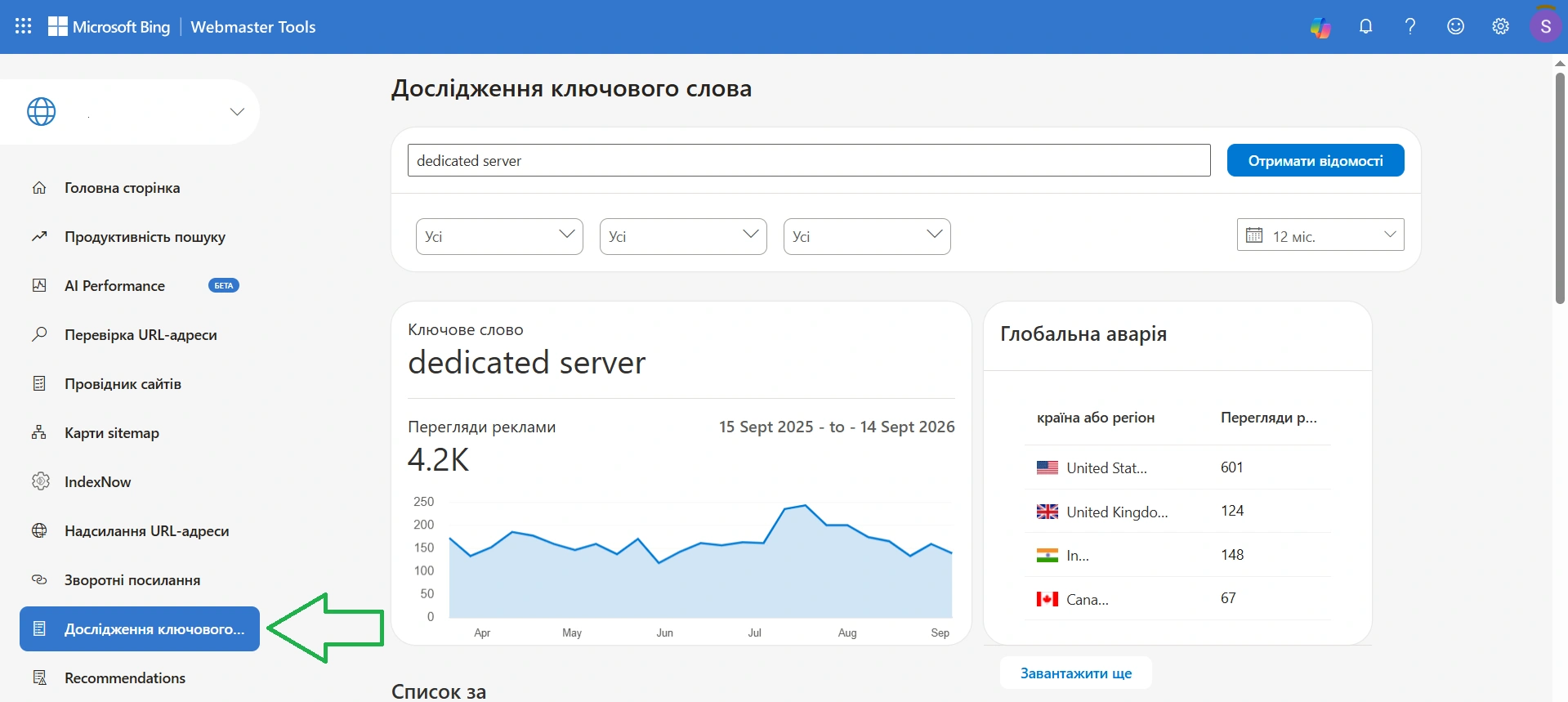Click date range 15 Sept 2025 - 14 Sept 2026
This screenshot has width=1568, height=702.
837,427
